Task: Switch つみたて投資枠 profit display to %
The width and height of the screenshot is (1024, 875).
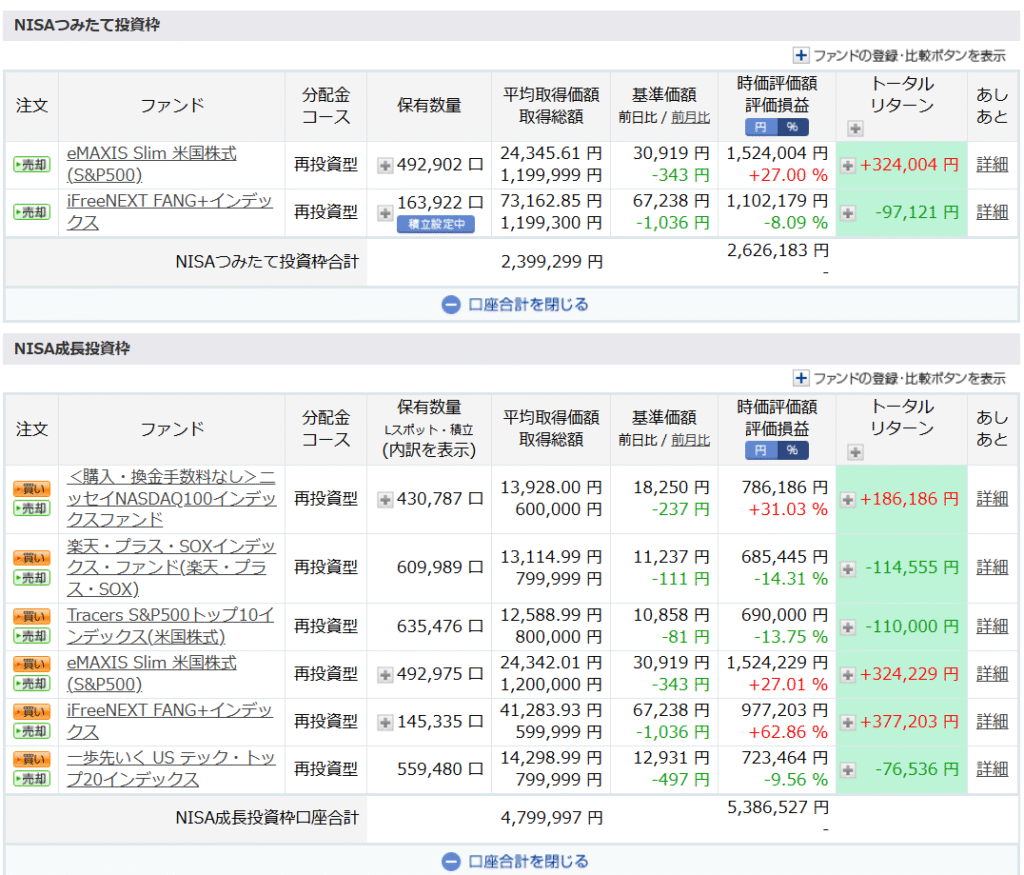Action: 792,127
